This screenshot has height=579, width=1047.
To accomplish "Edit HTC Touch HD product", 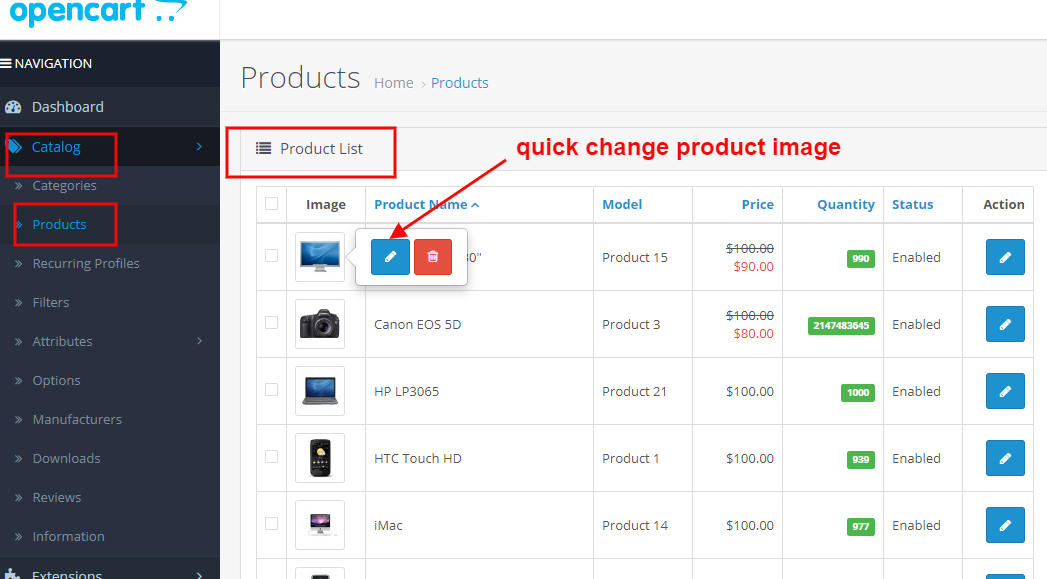I will coord(1005,458).
